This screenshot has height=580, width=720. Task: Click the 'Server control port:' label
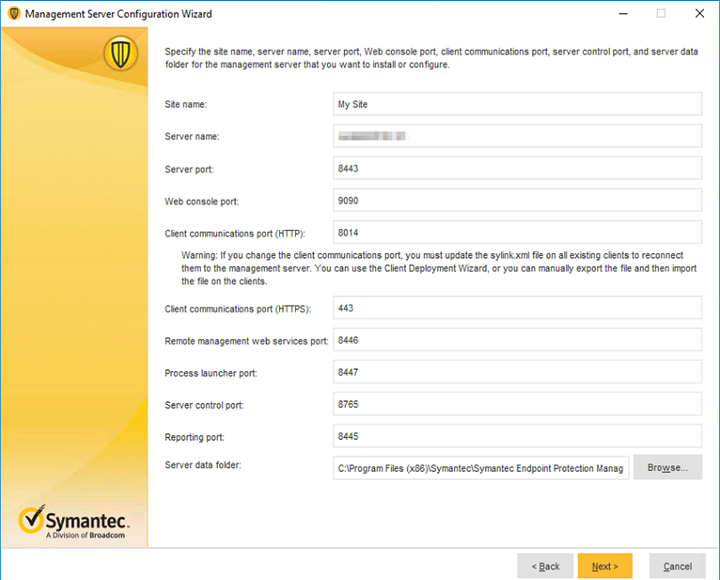click(204, 405)
